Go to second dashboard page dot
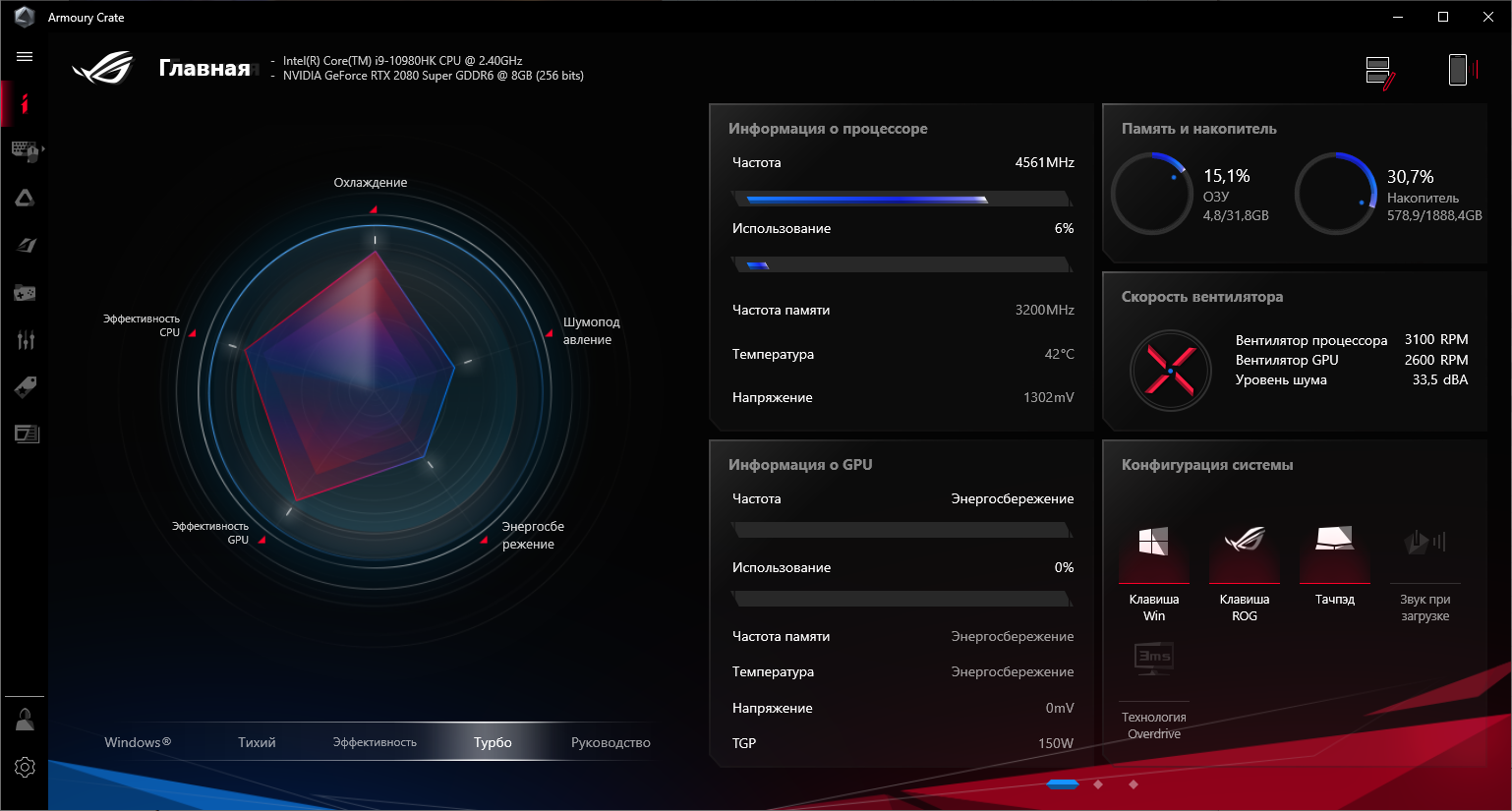The width and height of the screenshot is (1512, 811). pyautogui.click(x=1098, y=784)
